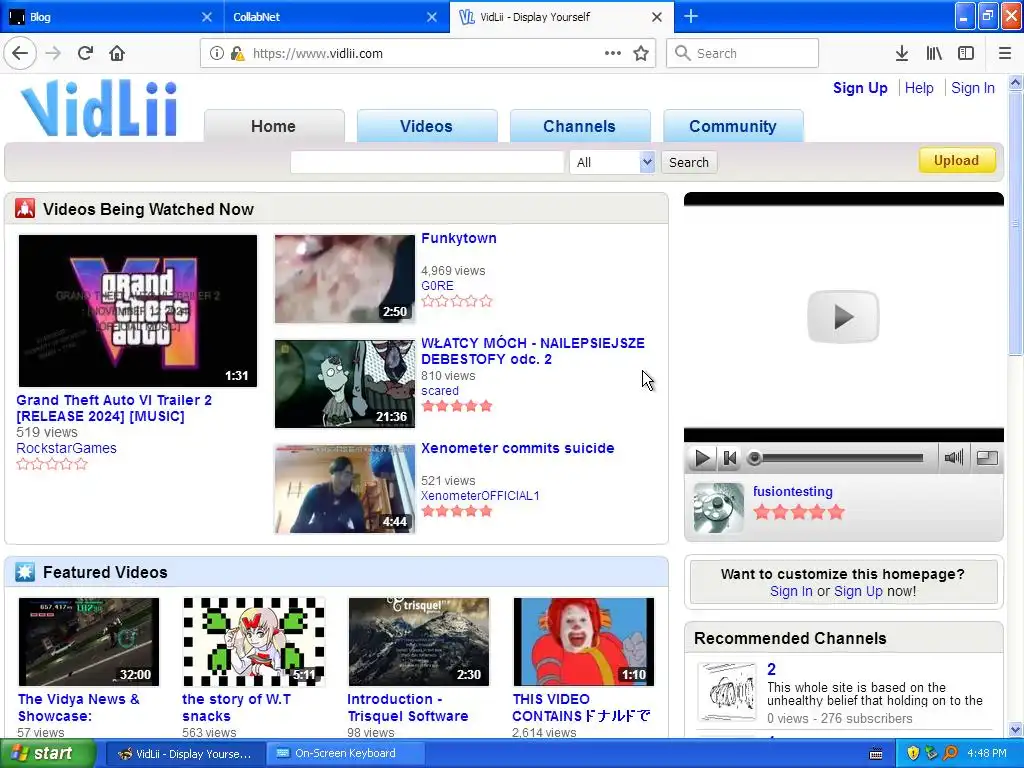The image size is (1024, 768).
Task: Open the site information icon in address bar
Action: tap(217, 53)
